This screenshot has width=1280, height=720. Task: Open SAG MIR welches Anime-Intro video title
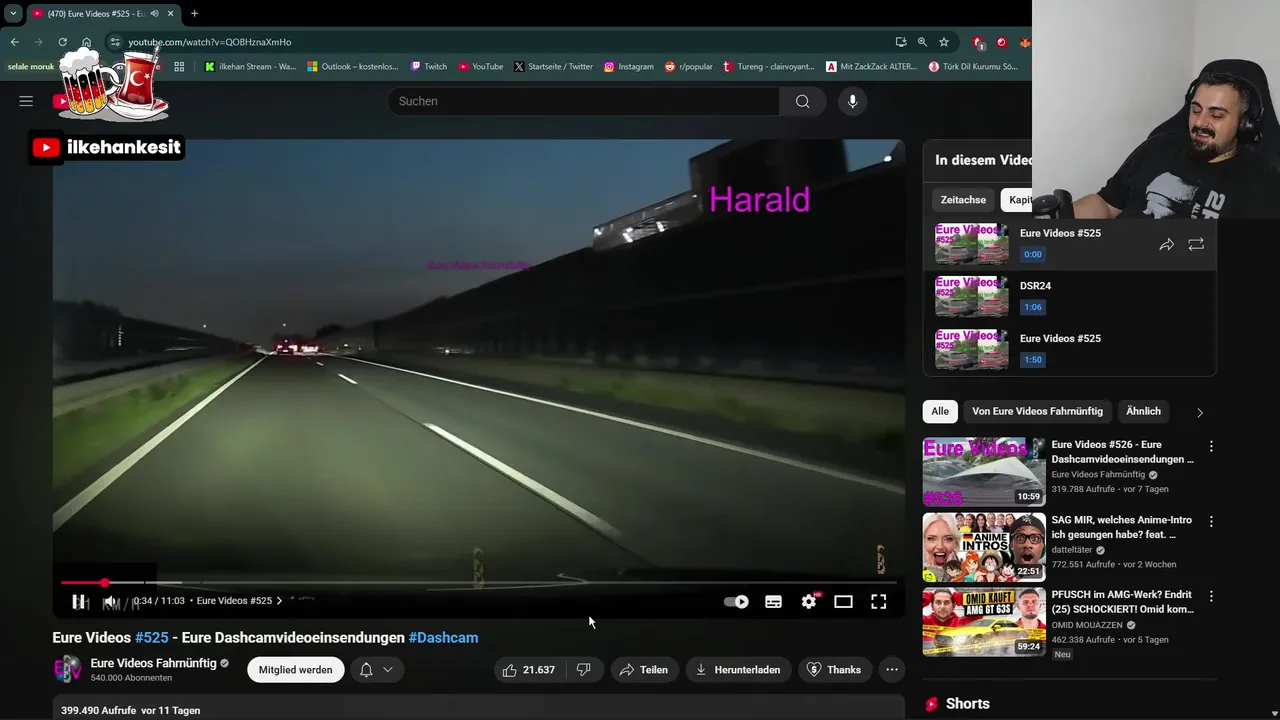tap(1122, 527)
